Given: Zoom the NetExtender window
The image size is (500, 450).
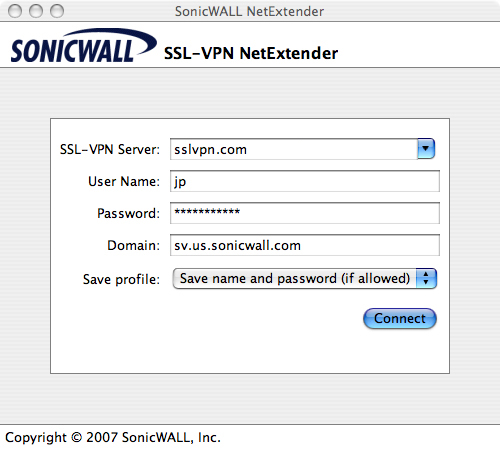Looking at the screenshot, I should [x=57, y=11].
